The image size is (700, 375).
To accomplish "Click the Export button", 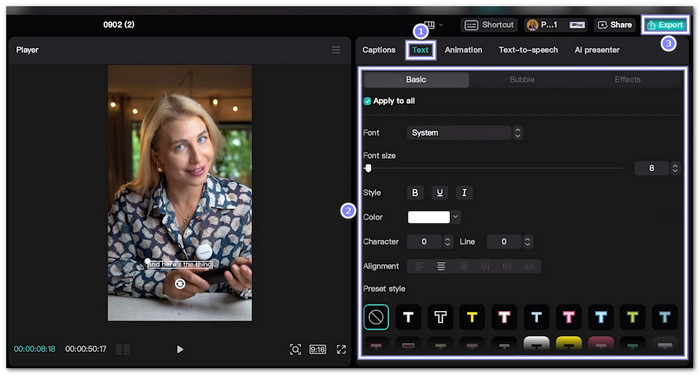I will (x=665, y=25).
